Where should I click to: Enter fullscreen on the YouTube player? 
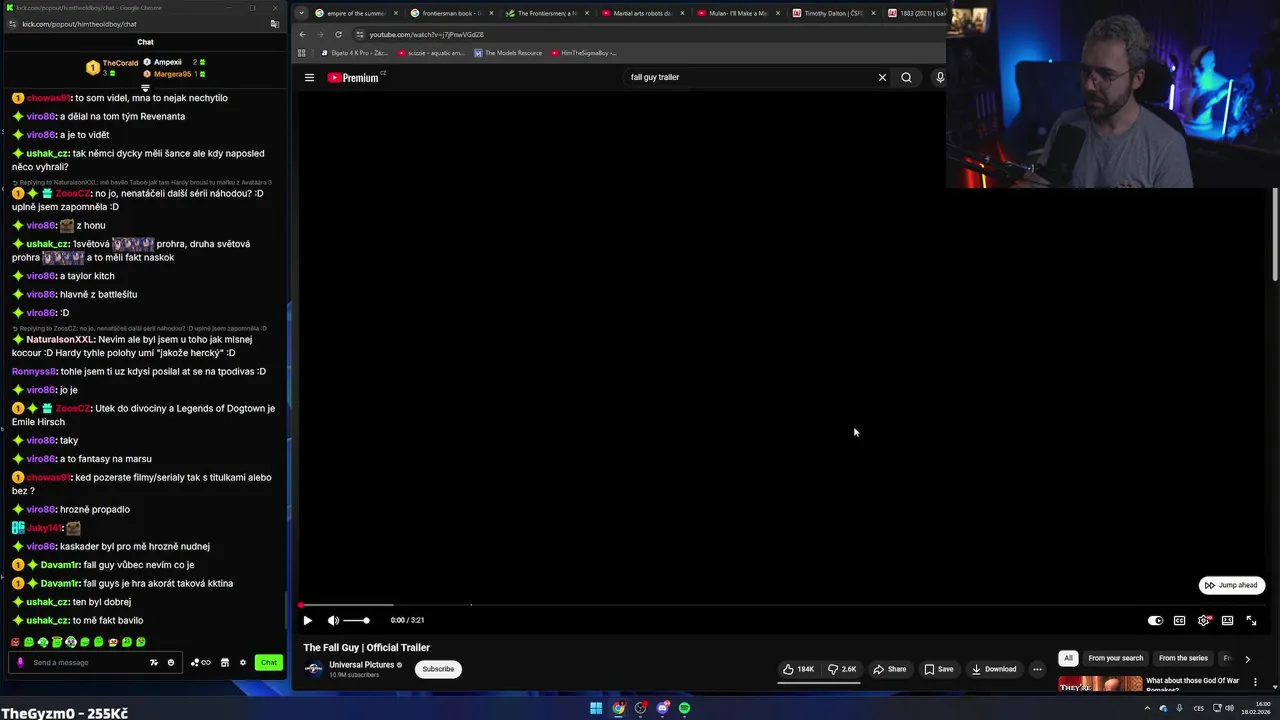[x=1251, y=620]
